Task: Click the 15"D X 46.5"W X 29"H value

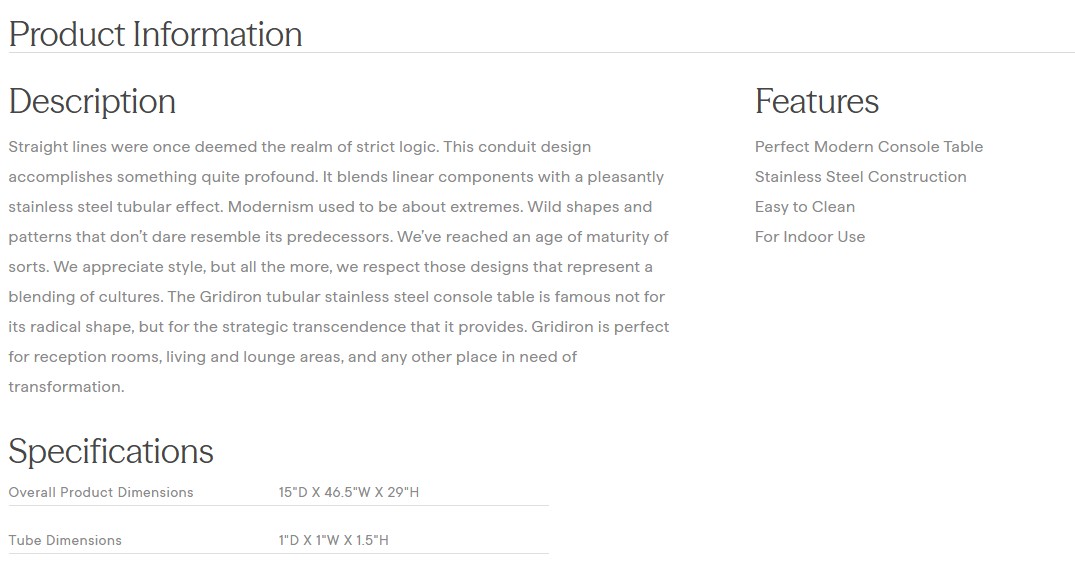Action: pyautogui.click(x=348, y=492)
